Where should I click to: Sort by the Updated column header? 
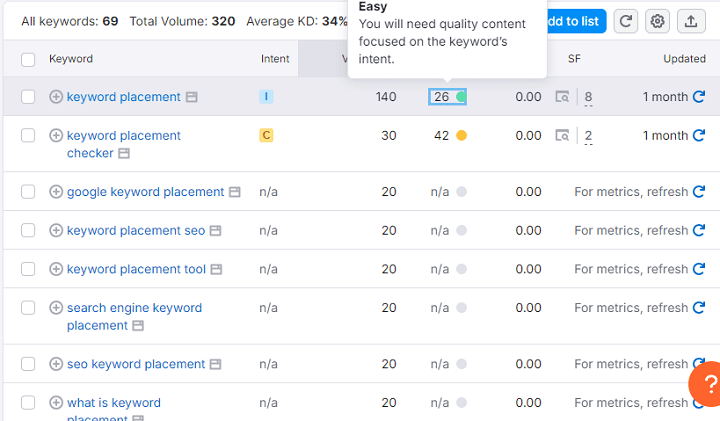[x=684, y=59]
